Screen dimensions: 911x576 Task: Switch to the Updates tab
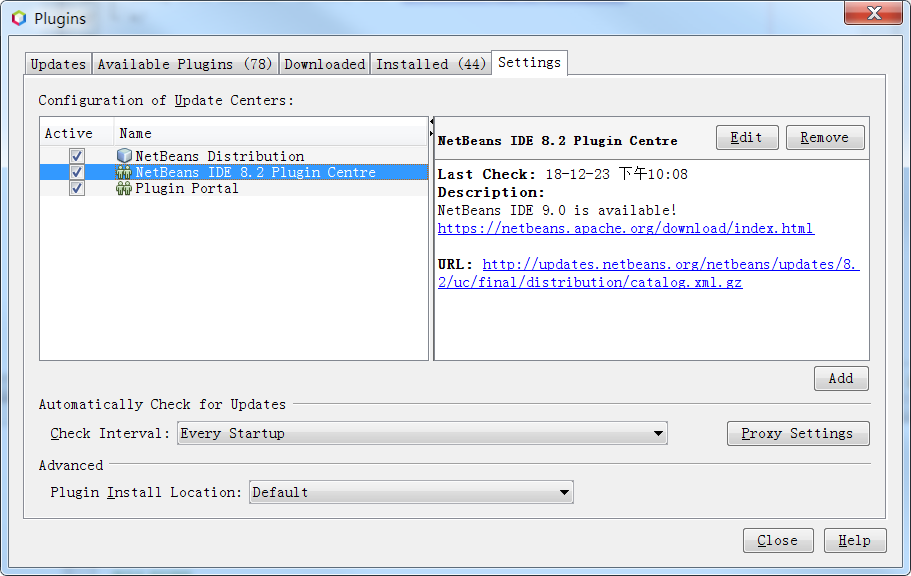point(58,63)
